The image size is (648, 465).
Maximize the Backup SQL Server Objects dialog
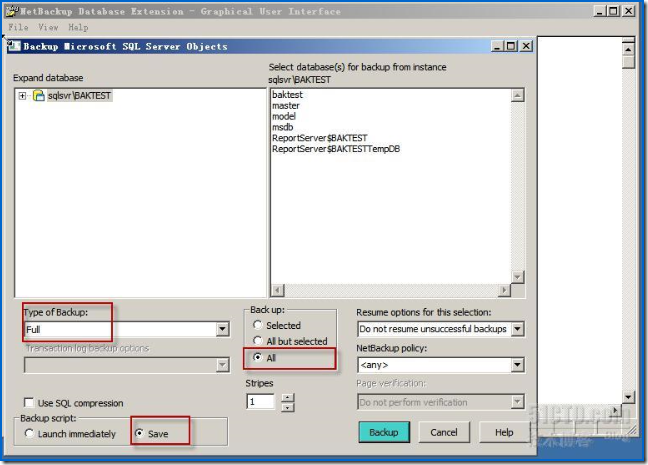coord(511,46)
